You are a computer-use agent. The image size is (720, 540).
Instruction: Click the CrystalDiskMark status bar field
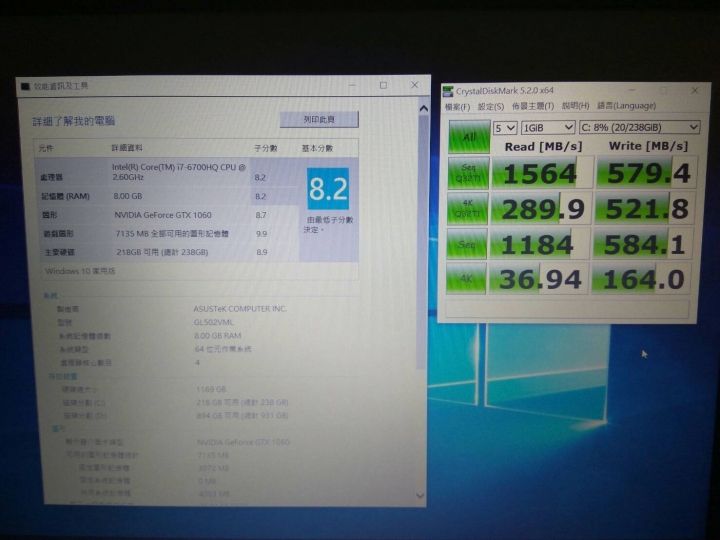click(x=567, y=309)
